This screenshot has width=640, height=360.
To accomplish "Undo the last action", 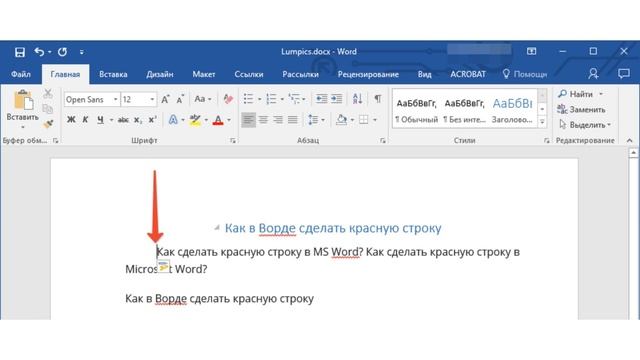I will pyautogui.click(x=39, y=52).
